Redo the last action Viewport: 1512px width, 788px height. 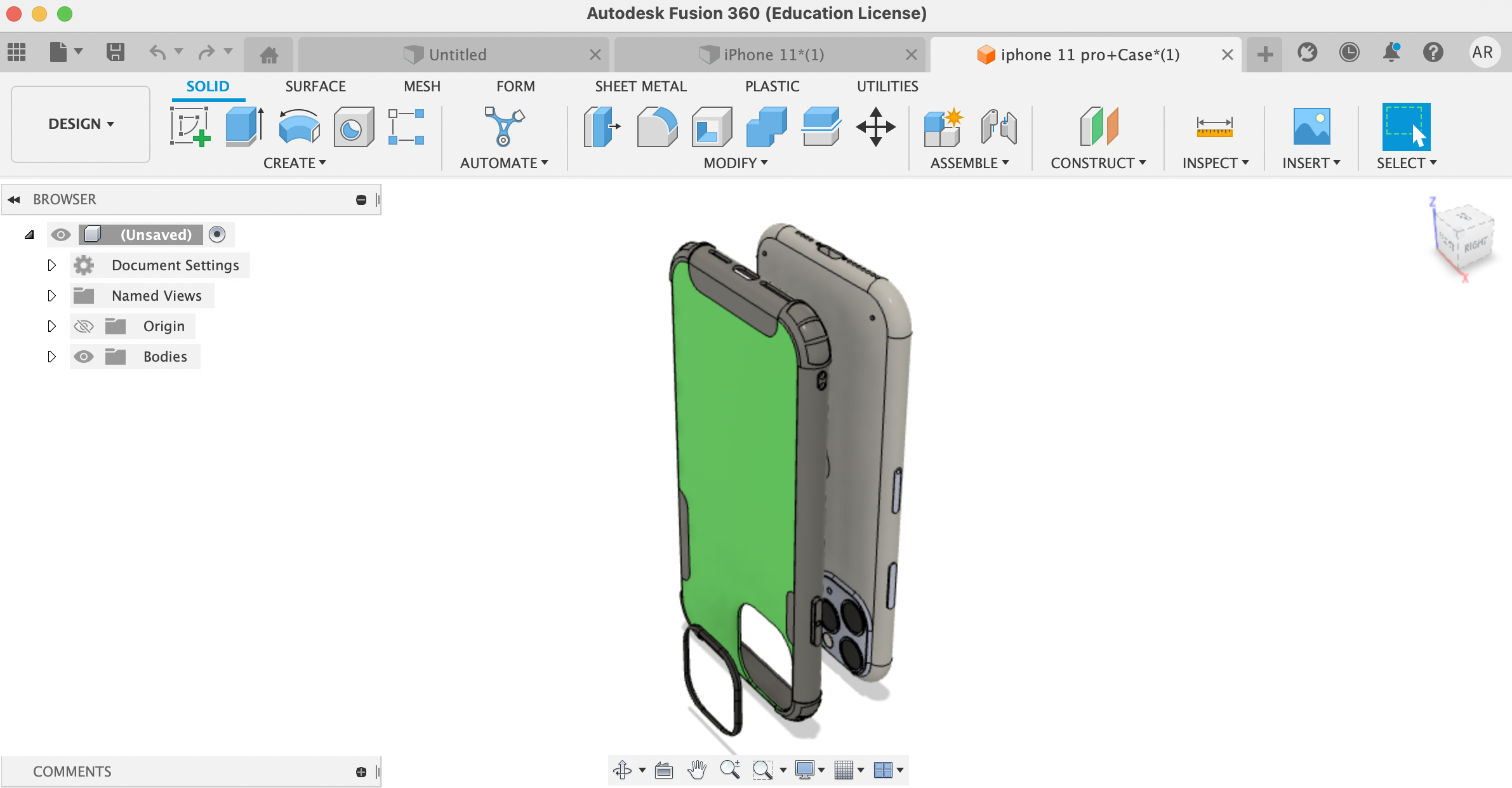(207, 52)
